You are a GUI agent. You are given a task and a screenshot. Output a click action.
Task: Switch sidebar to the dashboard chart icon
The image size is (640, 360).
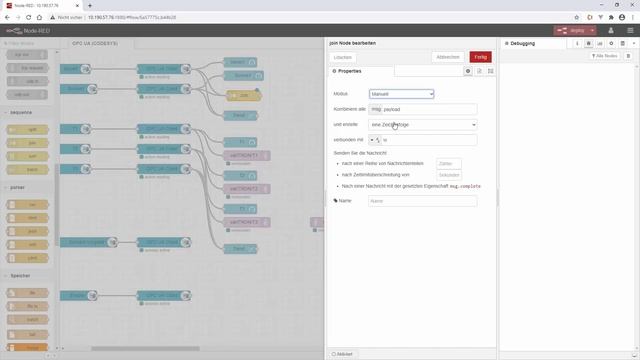pyautogui.click(x=600, y=43)
